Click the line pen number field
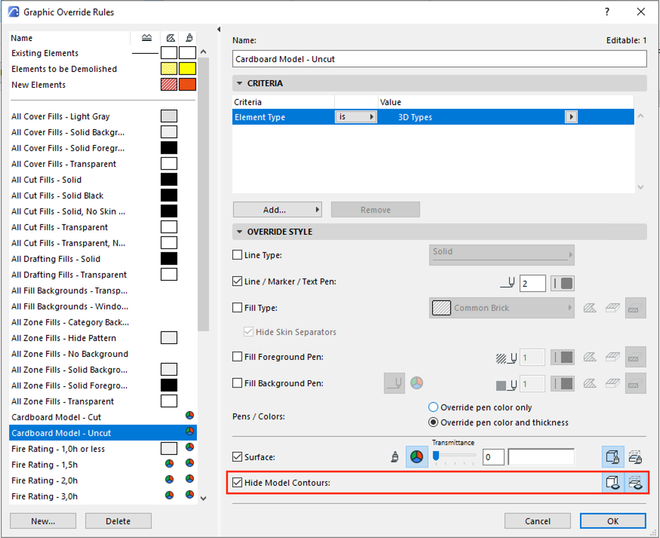The width and height of the screenshot is (660, 538). [532, 283]
